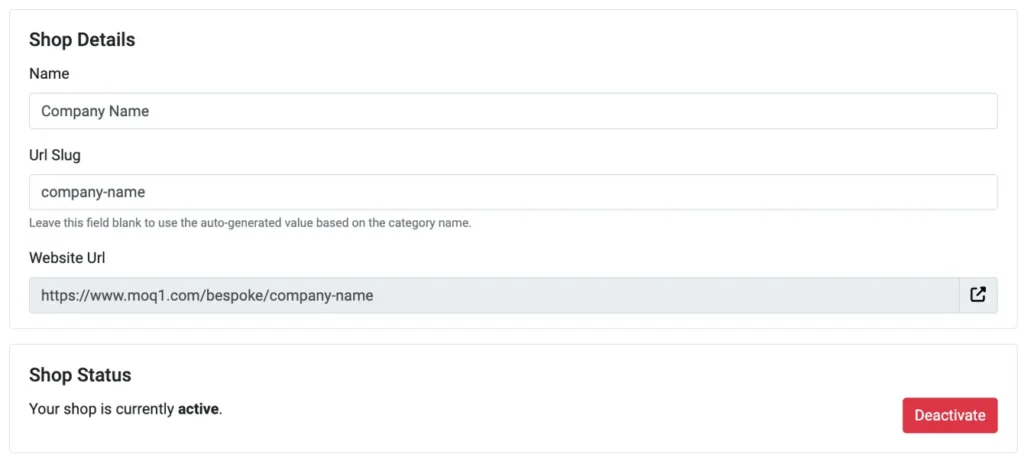Image resolution: width=1024 pixels, height=458 pixels.
Task: Click the words 'category name' in the hint
Action: point(438,223)
